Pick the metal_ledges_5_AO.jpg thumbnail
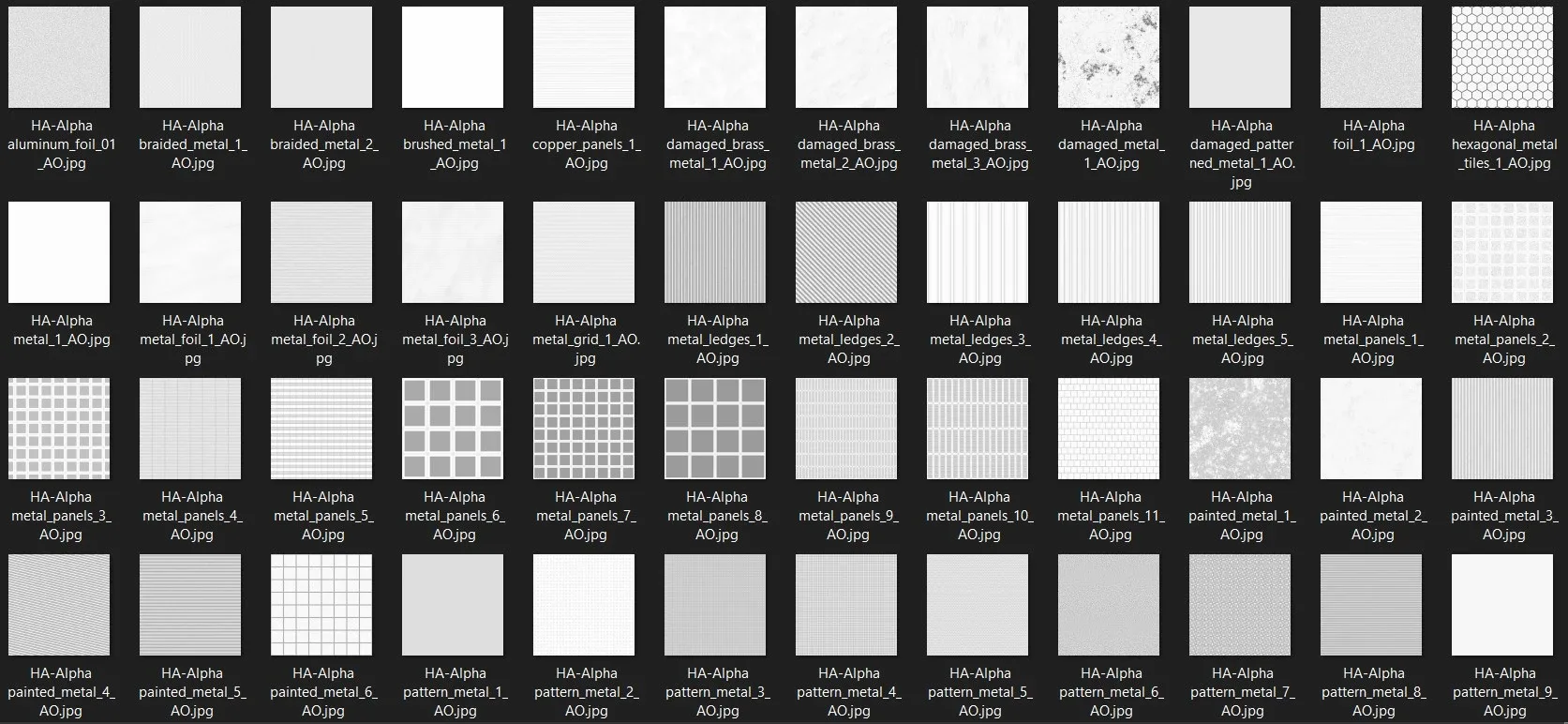This screenshot has height=724, width=1568. (1240, 252)
